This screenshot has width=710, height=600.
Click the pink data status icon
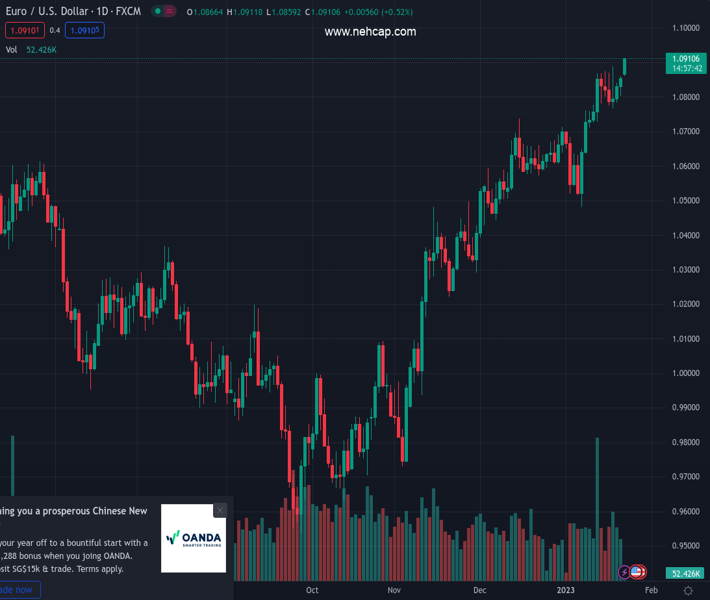pyautogui.click(x=169, y=12)
